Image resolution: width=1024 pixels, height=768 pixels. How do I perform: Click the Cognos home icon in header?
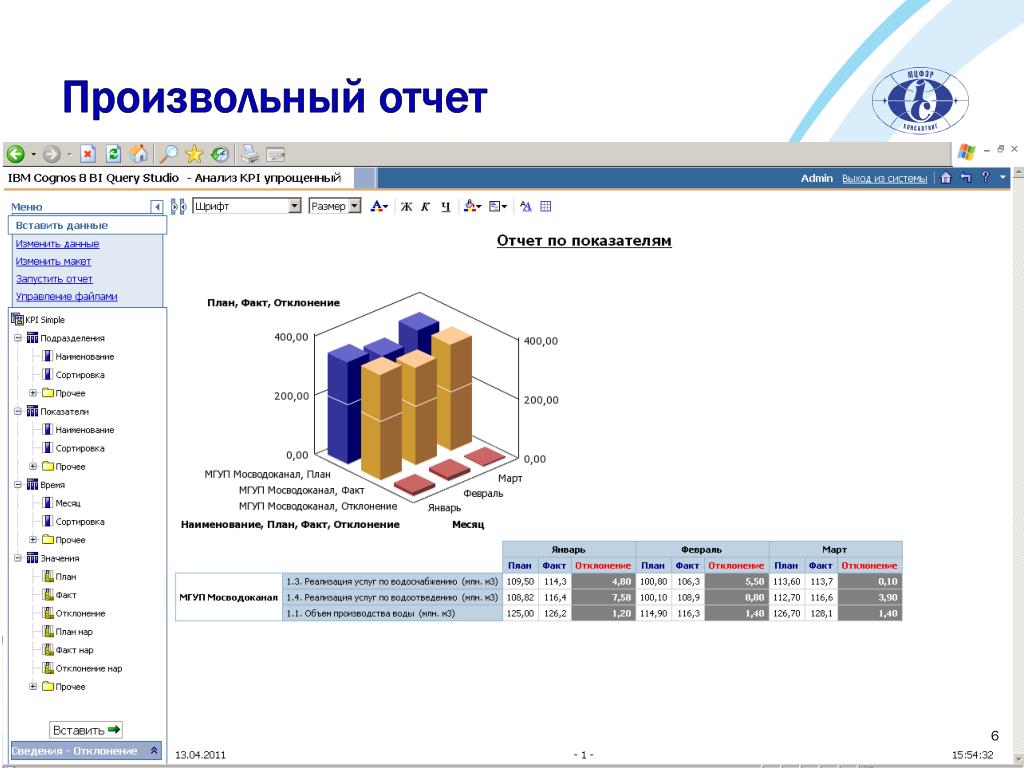(x=945, y=178)
